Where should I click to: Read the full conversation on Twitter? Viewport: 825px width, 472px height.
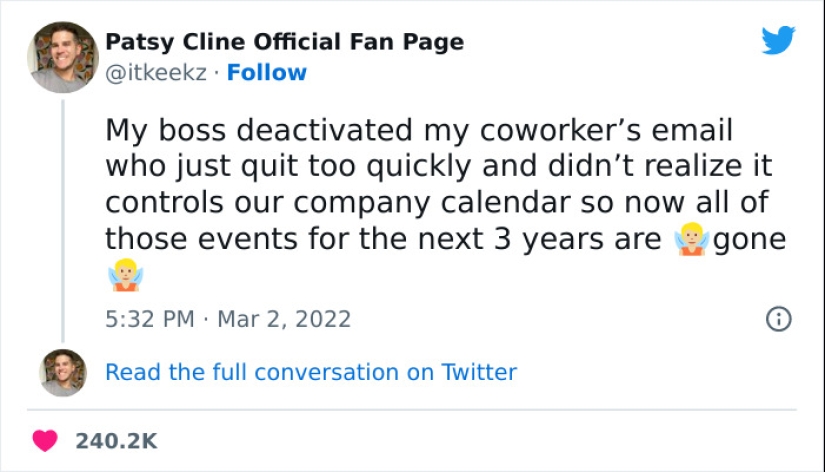(311, 373)
